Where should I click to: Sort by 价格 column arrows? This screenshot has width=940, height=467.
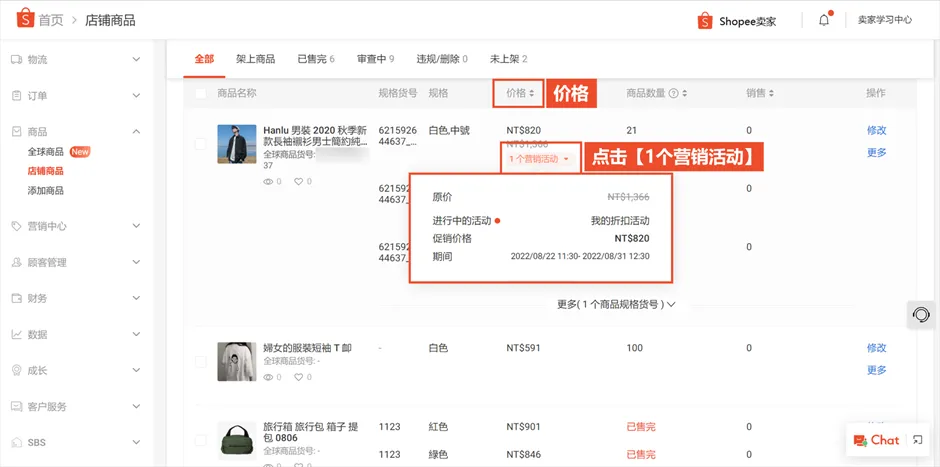[531, 93]
